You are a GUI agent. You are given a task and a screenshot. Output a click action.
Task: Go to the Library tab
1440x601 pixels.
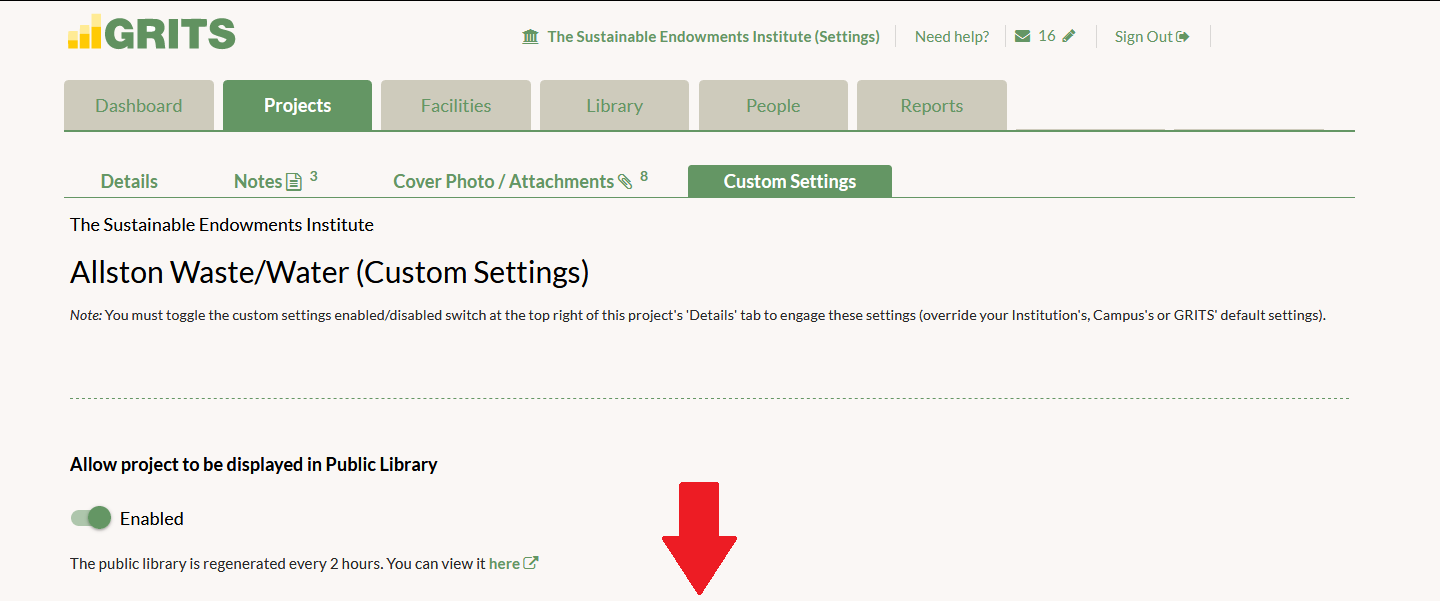coord(615,105)
